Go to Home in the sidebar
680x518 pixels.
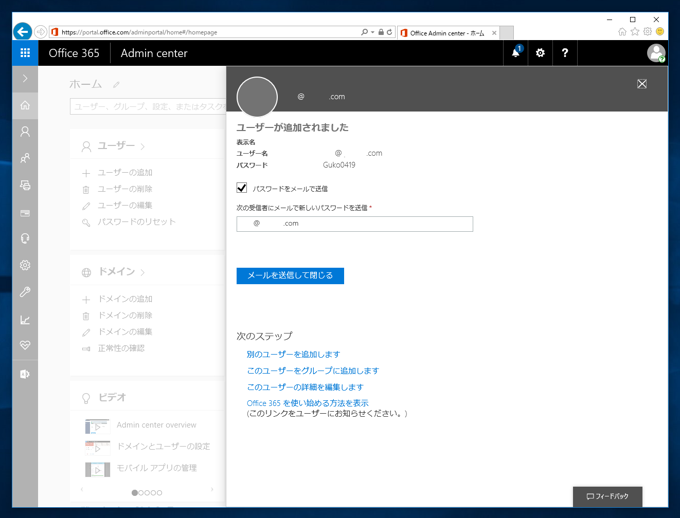[25, 105]
